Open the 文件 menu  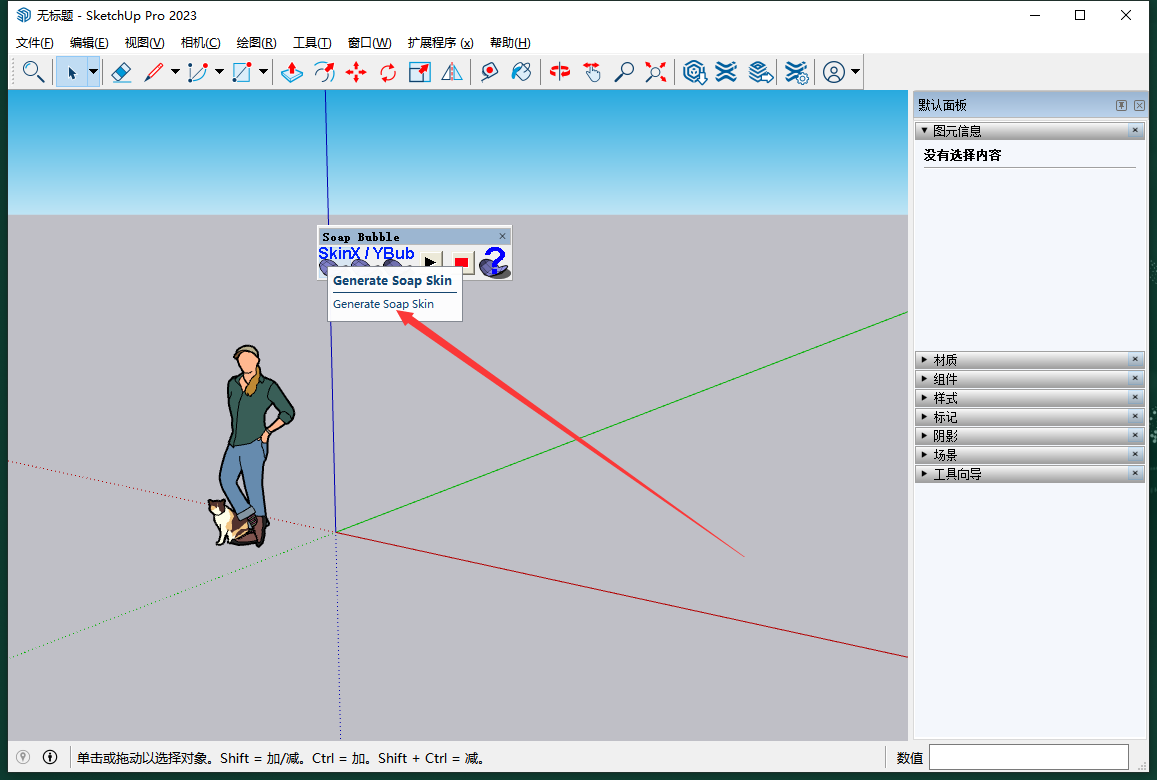pyautogui.click(x=33, y=42)
